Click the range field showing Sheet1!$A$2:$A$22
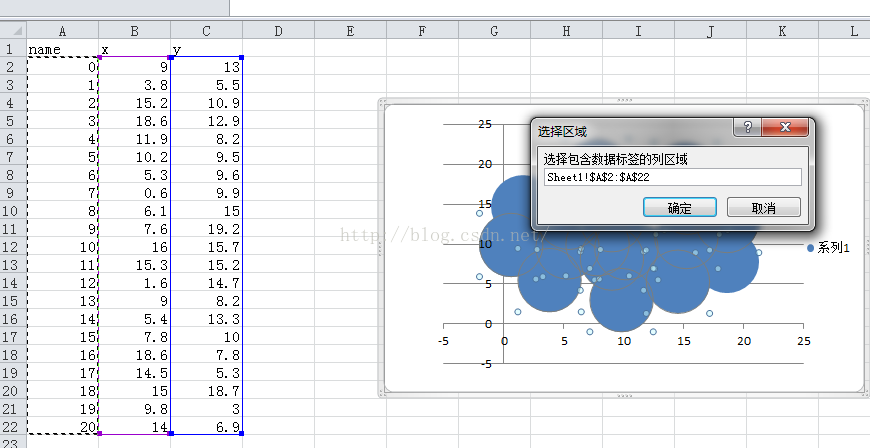 672,177
